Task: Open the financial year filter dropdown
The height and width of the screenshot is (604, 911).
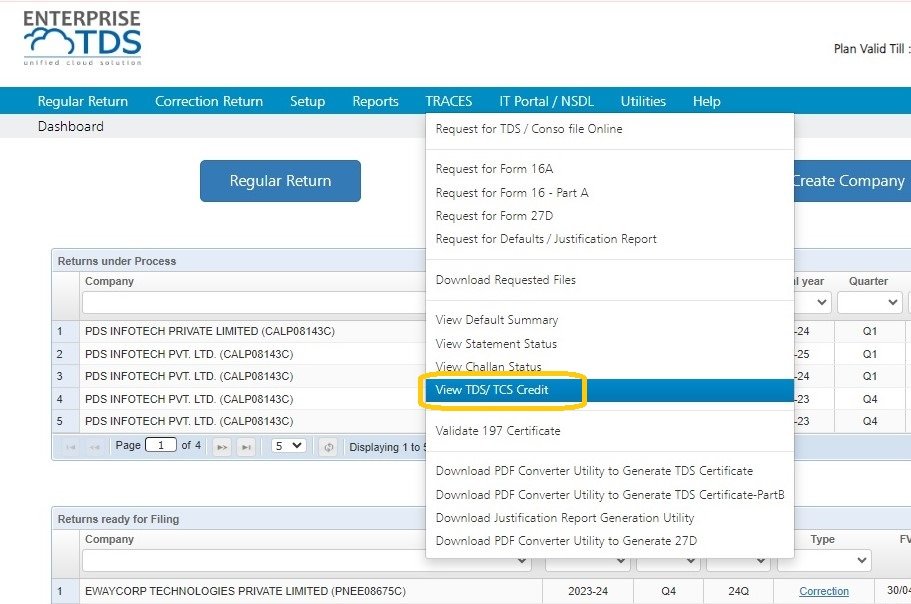Action: pos(812,302)
